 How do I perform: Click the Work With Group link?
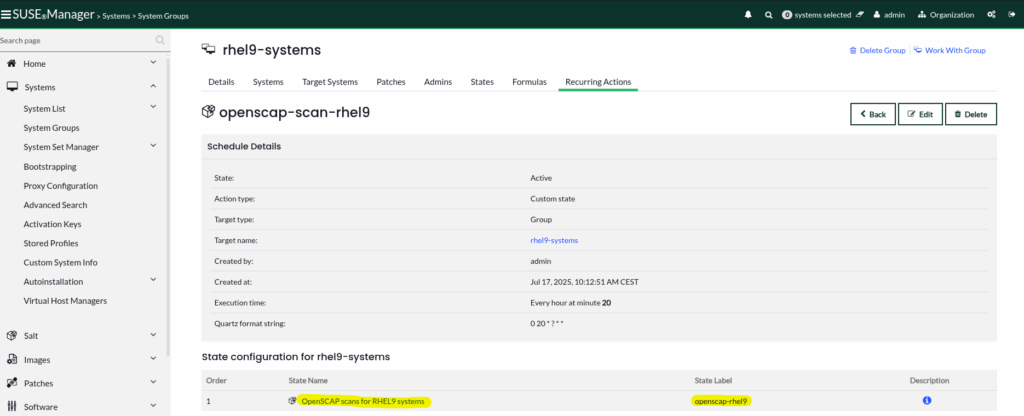950,50
